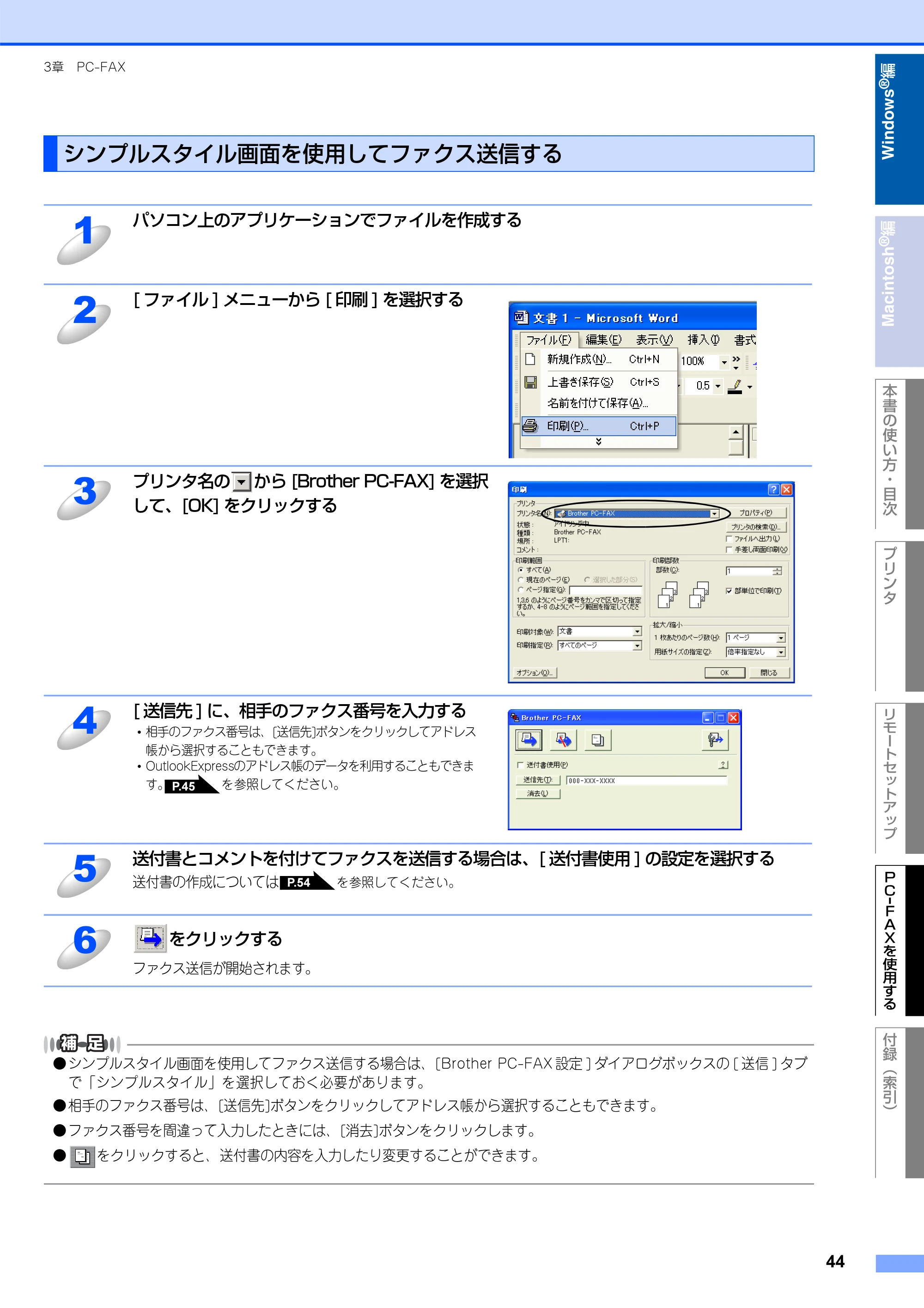Open the 用紙サイズの指定 dropdown
The width and height of the screenshot is (924, 1308).
point(781,652)
